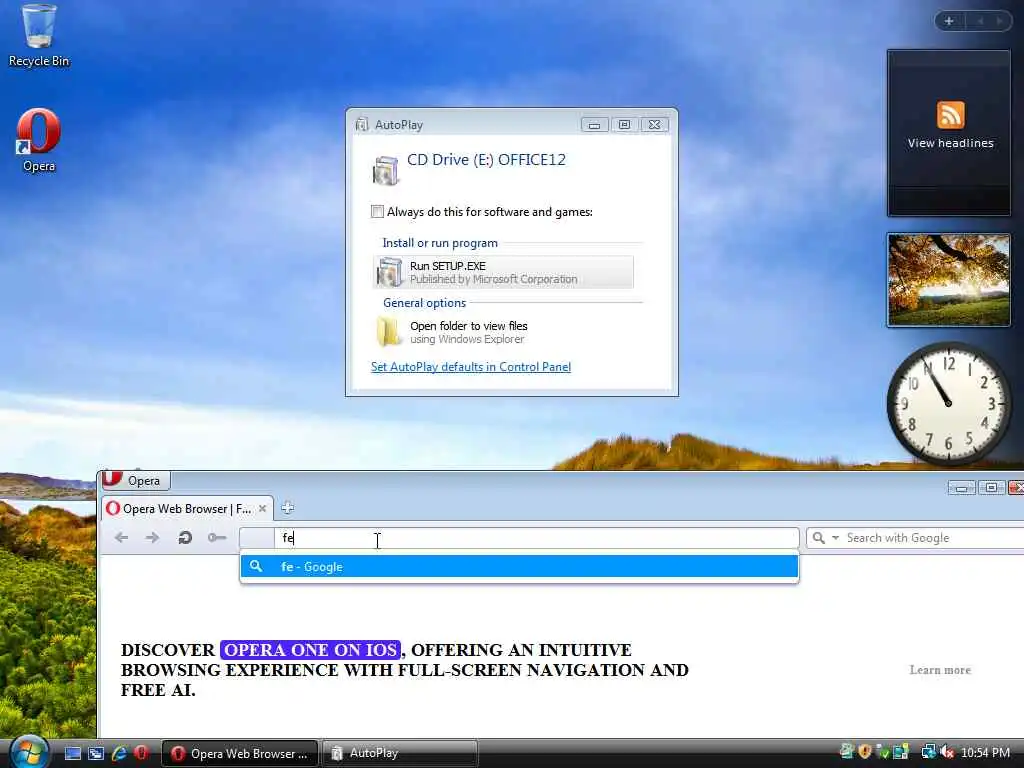Open Set AutoPlay defaults in Control Panel link
Image resolution: width=1024 pixels, height=768 pixels.
click(471, 366)
